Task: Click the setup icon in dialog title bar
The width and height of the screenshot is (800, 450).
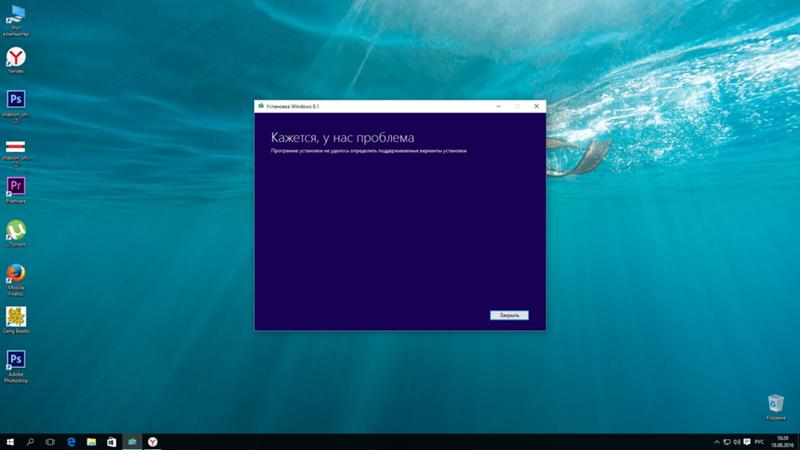Action: [x=261, y=106]
